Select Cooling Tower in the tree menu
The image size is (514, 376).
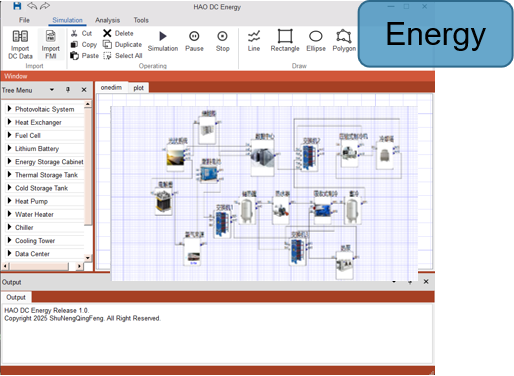click(x=35, y=241)
